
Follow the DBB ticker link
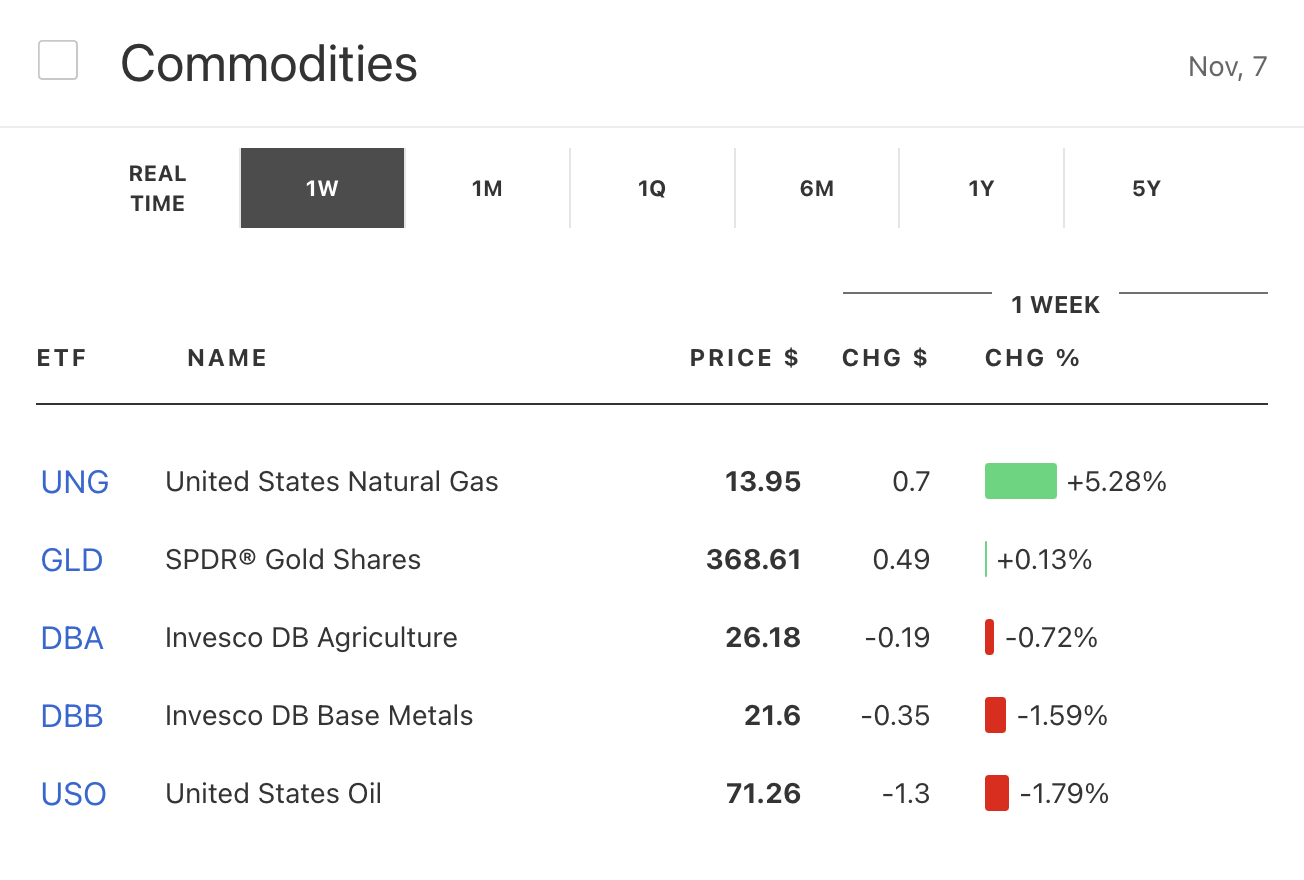tap(72, 716)
